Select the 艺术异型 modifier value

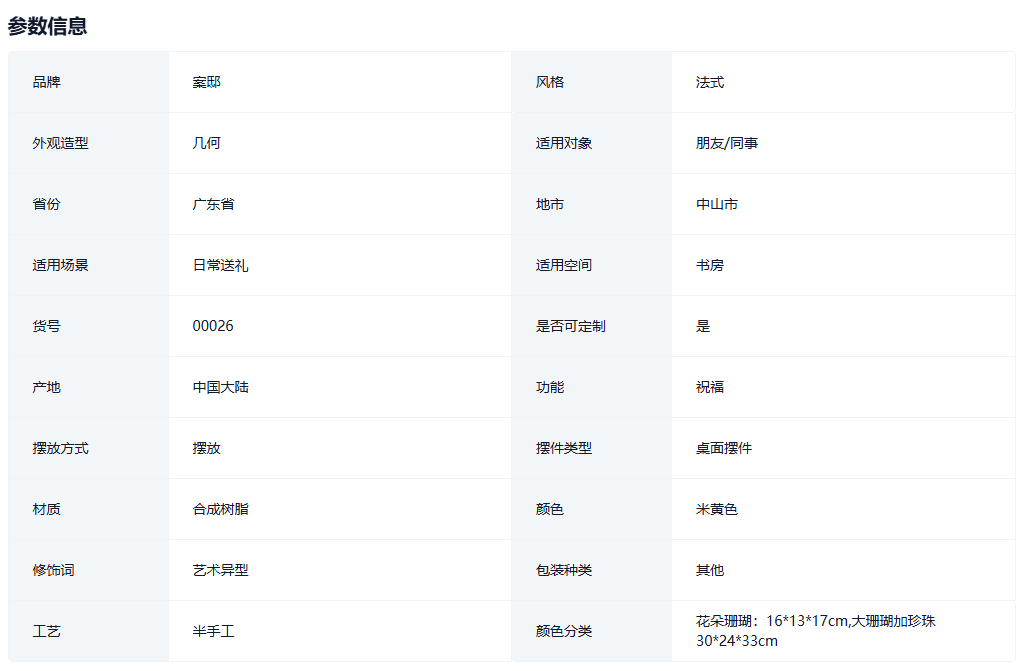pyautogui.click(x=220, y=570)
